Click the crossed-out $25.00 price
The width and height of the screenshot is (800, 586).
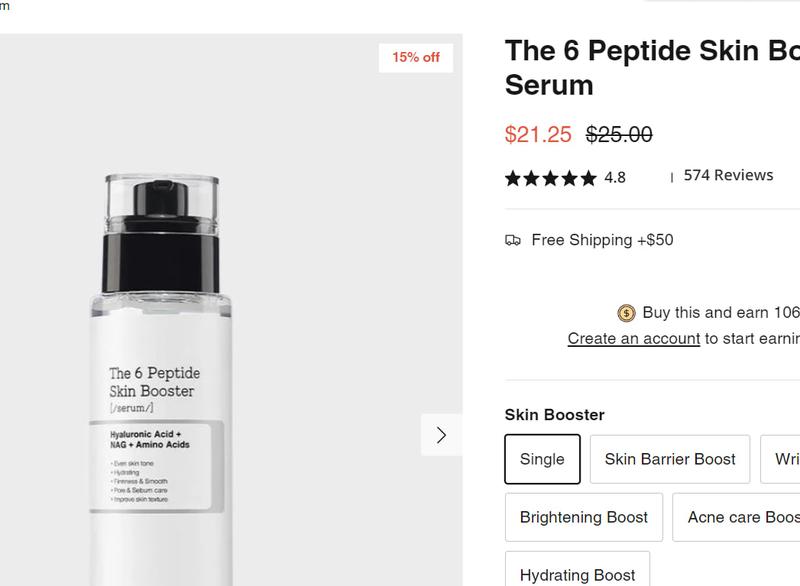619,134
